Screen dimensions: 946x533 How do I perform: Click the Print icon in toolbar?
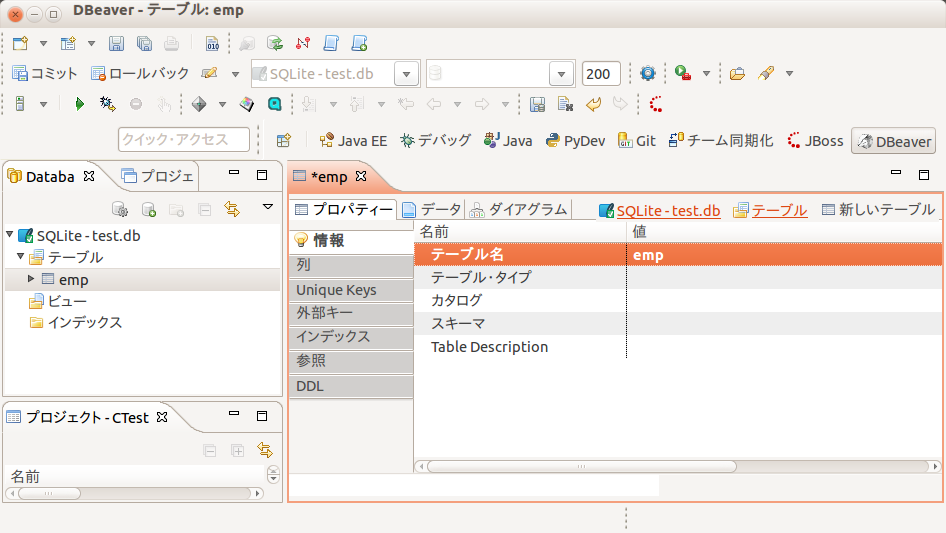(171, 43)
